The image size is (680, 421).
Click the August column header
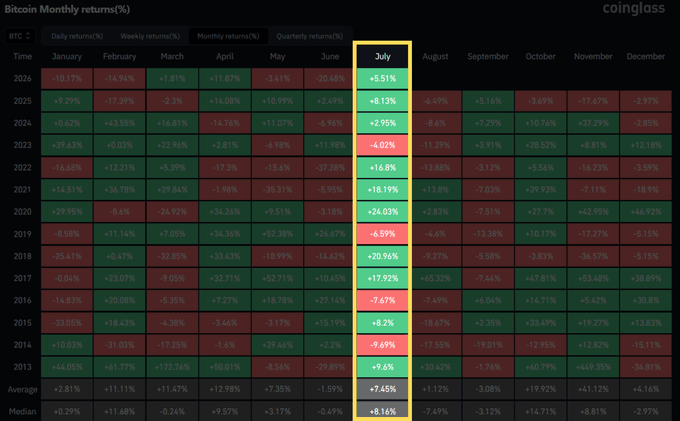point(435,56)
